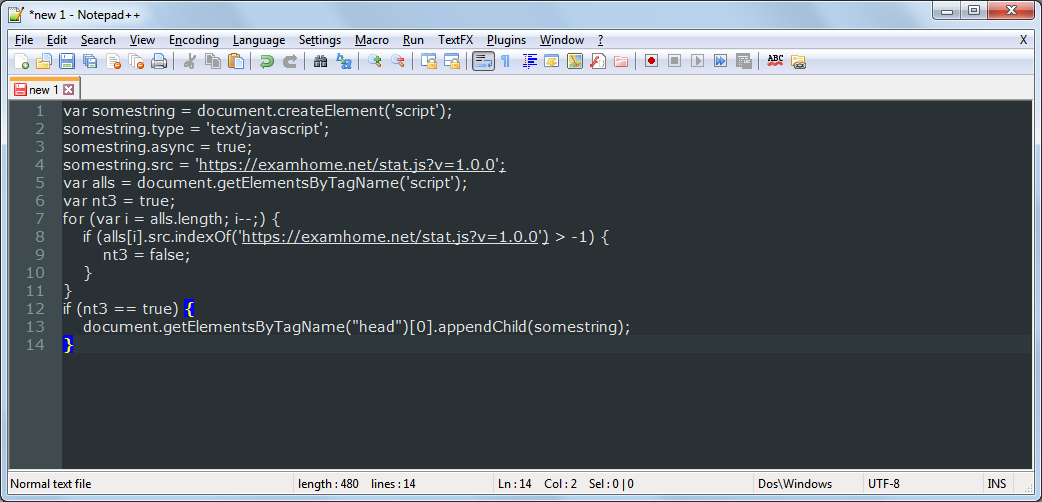This screenshot has height=502, width=1042.
Task: Start macro recording with red dot
Action: click(x=651, y=62)
